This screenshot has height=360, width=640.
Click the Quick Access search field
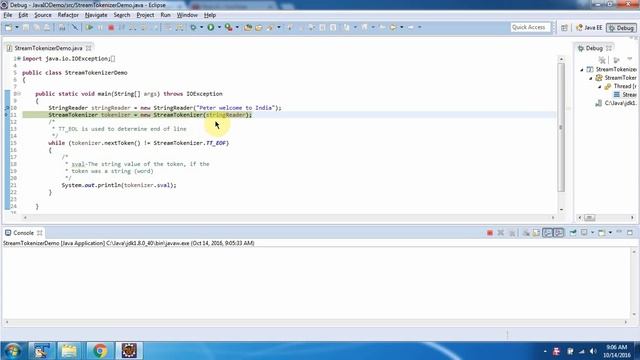pos(530,27)
